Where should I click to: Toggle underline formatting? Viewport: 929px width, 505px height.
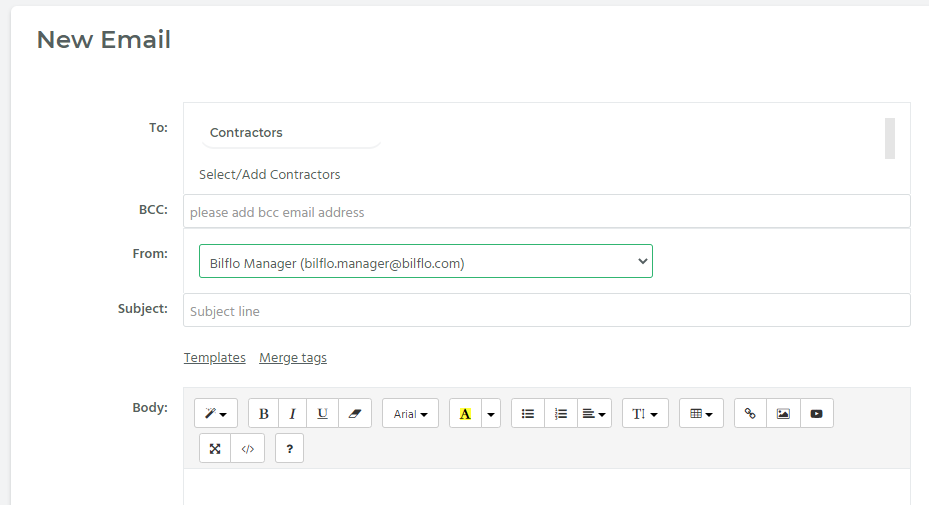[322, 413]
